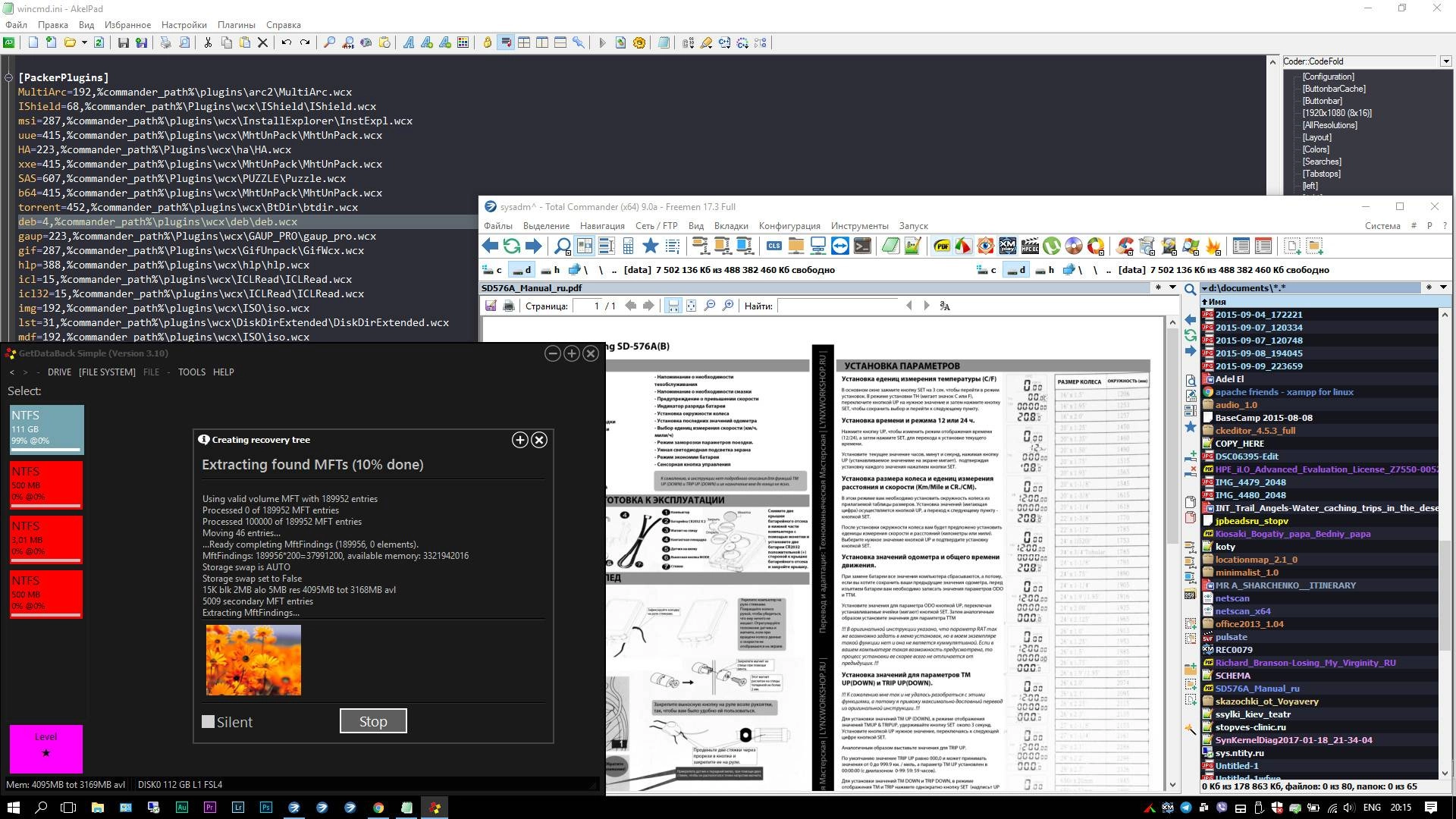Open Сеть / FTP menu in Total Commander

click(656, 225)
